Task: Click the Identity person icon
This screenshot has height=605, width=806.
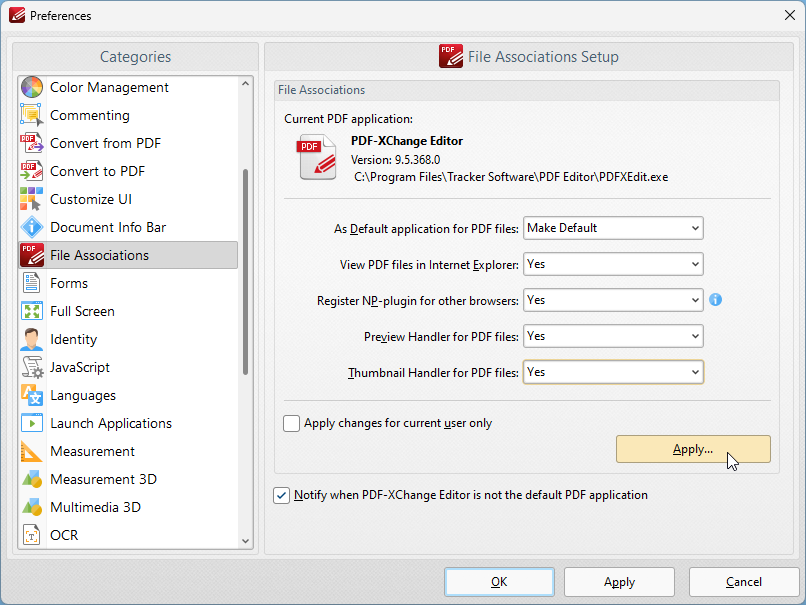Action: 32,339
